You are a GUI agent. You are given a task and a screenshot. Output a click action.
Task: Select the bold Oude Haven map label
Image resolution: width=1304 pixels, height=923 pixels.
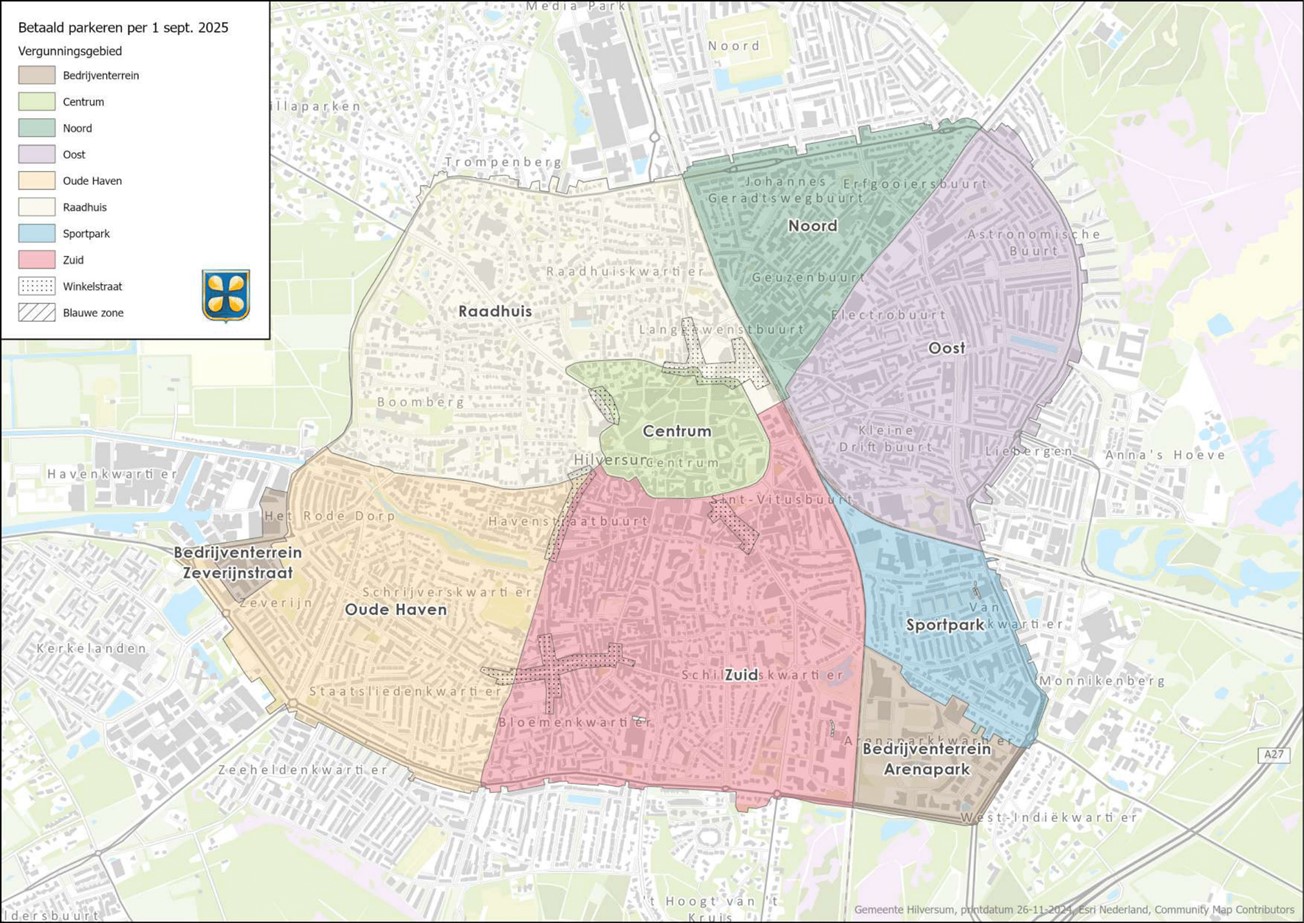coord(395,609)
